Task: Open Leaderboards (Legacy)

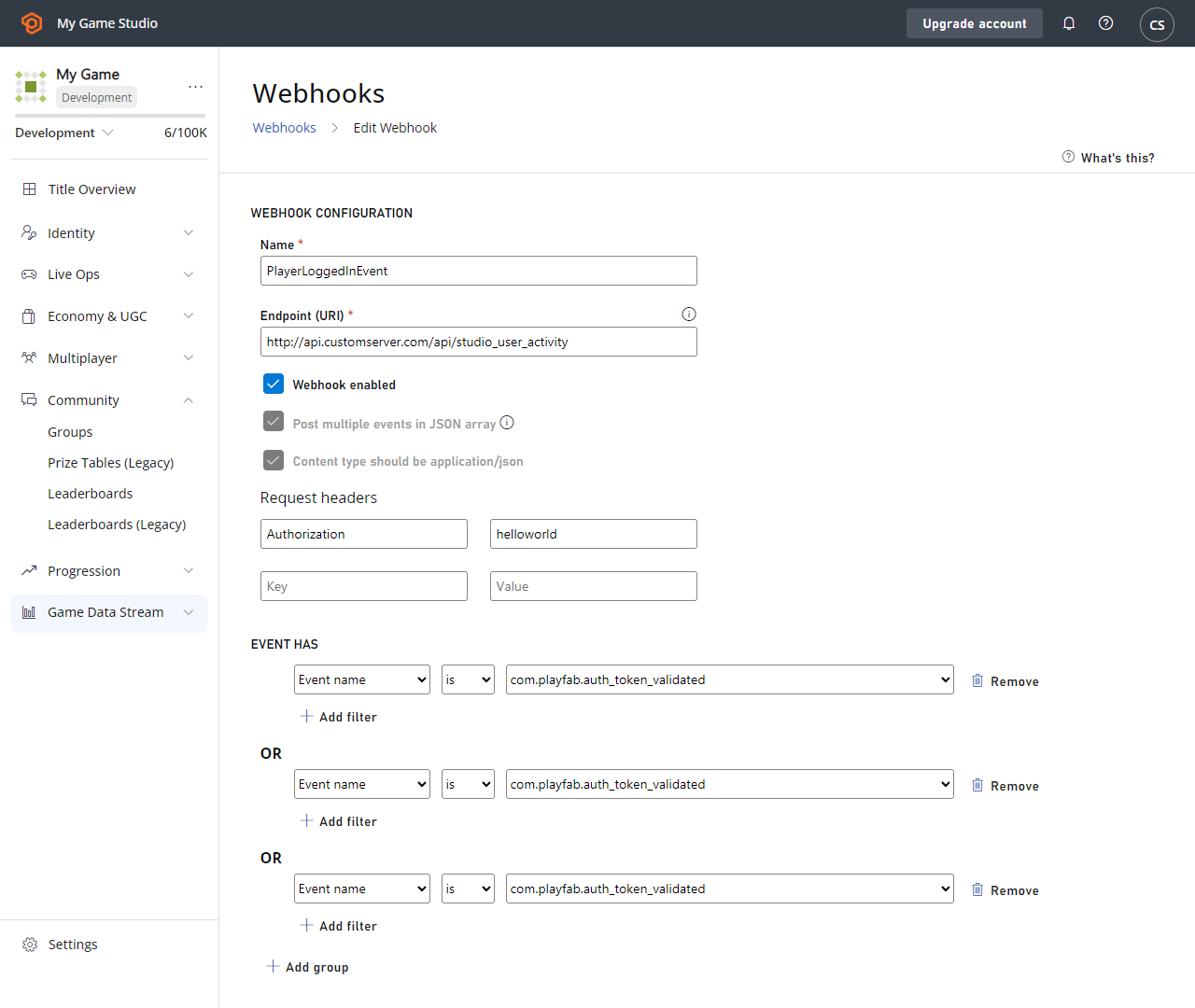Action: 117,525
